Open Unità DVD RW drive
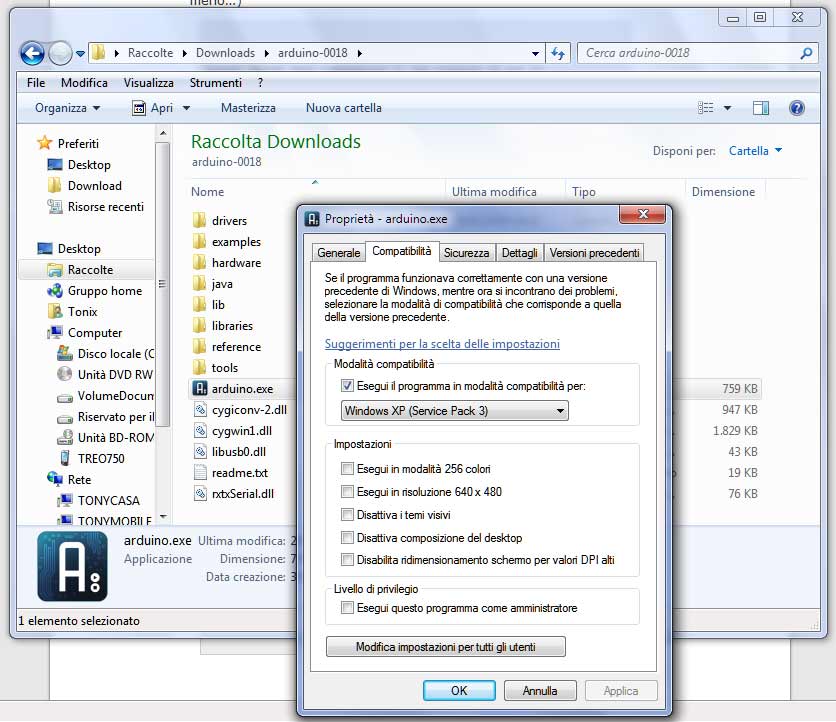This screenshot has width=836, height=722. coord(105,374)
